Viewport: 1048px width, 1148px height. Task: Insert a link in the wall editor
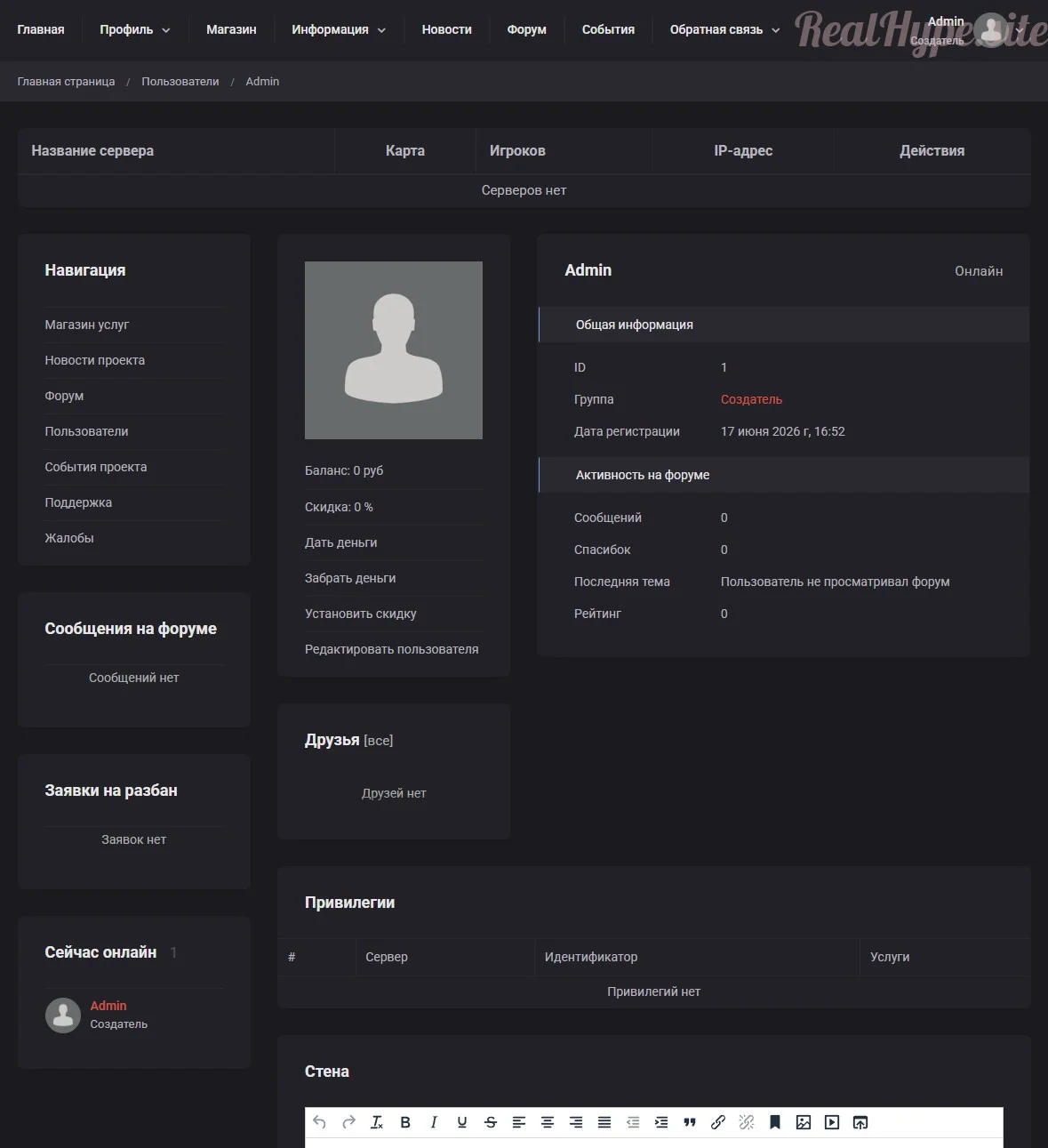pyautogui.click(x=718, y=1122)
